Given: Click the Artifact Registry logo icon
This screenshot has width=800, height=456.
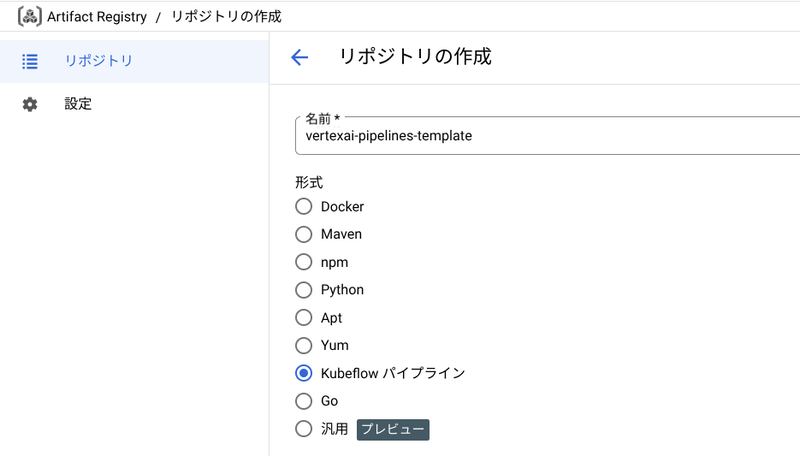Looking at the screenshot, I should click(30, 17).
